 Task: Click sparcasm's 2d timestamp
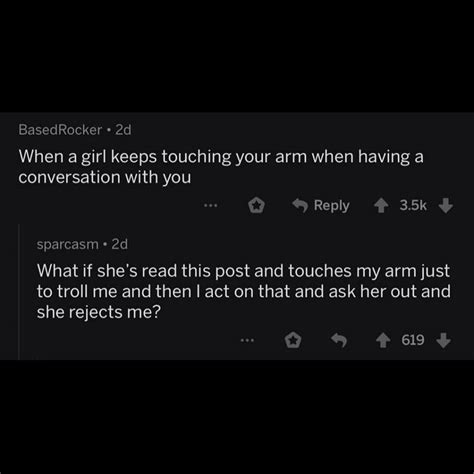(x=120, y=244)
